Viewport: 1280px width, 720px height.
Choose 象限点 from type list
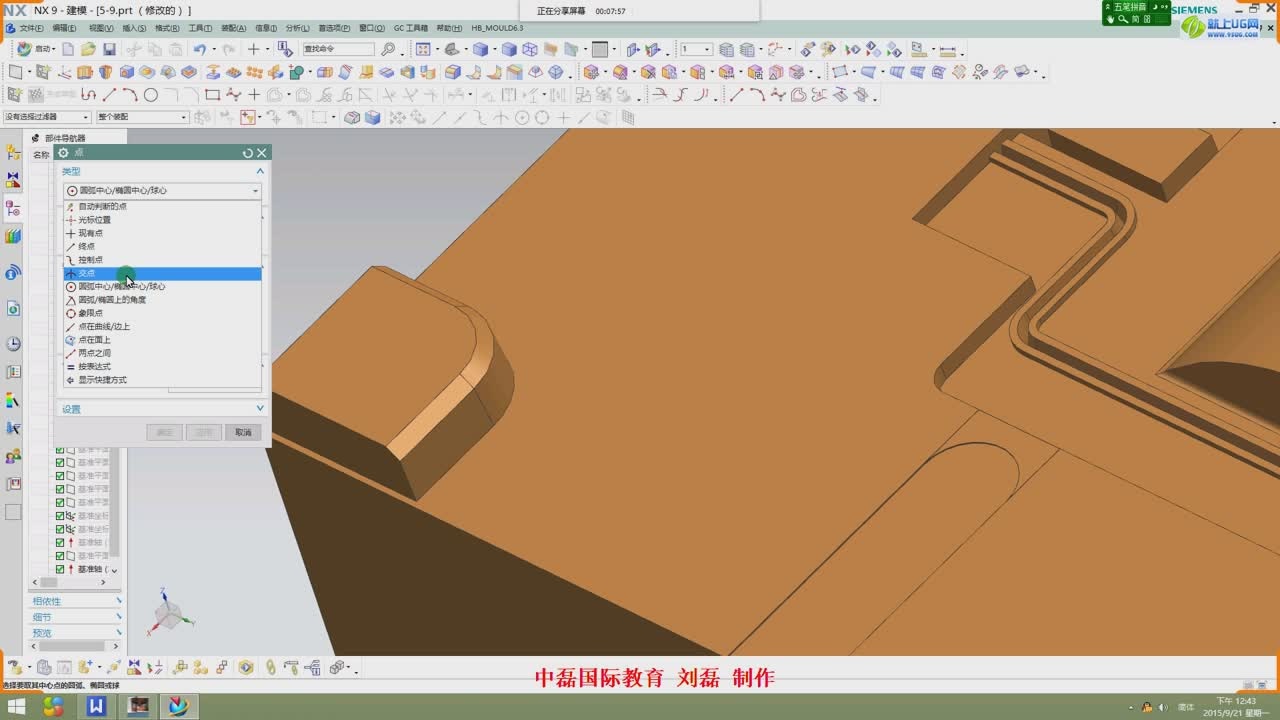pos(163,313)
